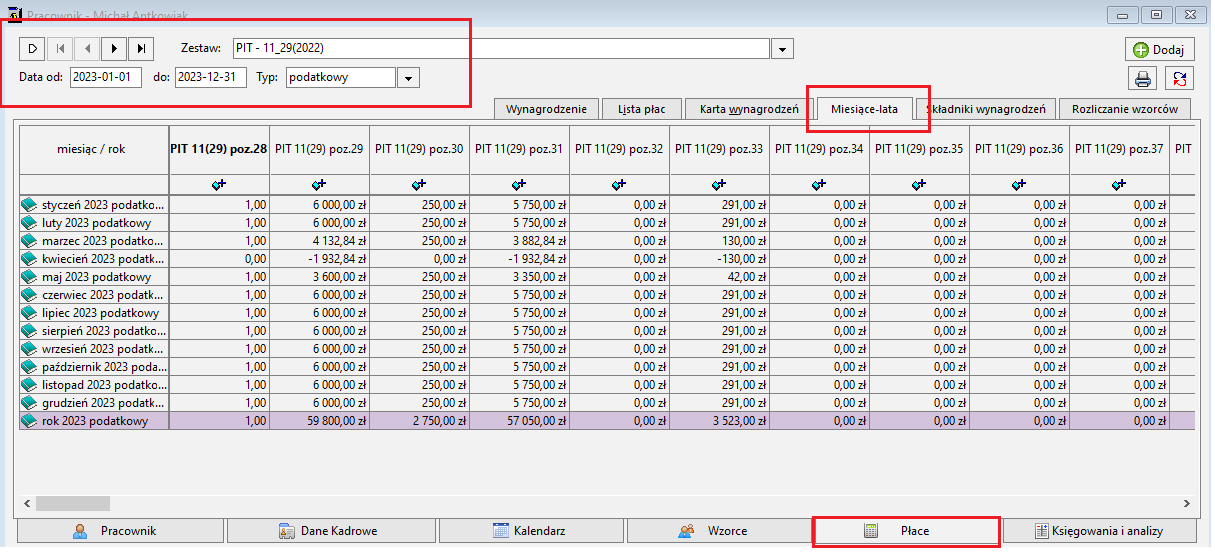Click filter icon under PIT 11(29) poz.30
The width and height of the screenshot is (1215, 554).
419,184
